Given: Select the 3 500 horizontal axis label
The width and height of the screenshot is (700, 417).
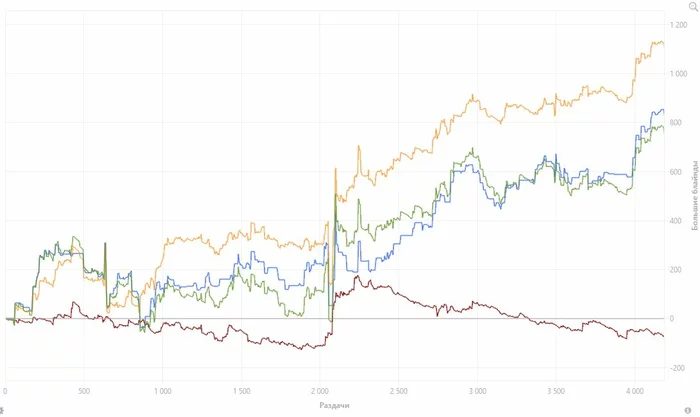Looking at the screenshot, I should click(555, 390).
